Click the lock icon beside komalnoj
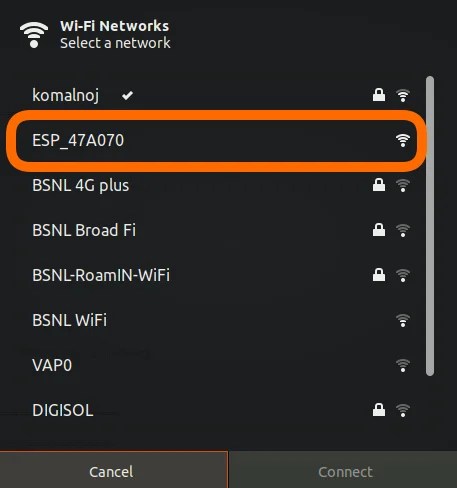The width and height of the screenshot is (457, 488). click(x=379, y=95)
